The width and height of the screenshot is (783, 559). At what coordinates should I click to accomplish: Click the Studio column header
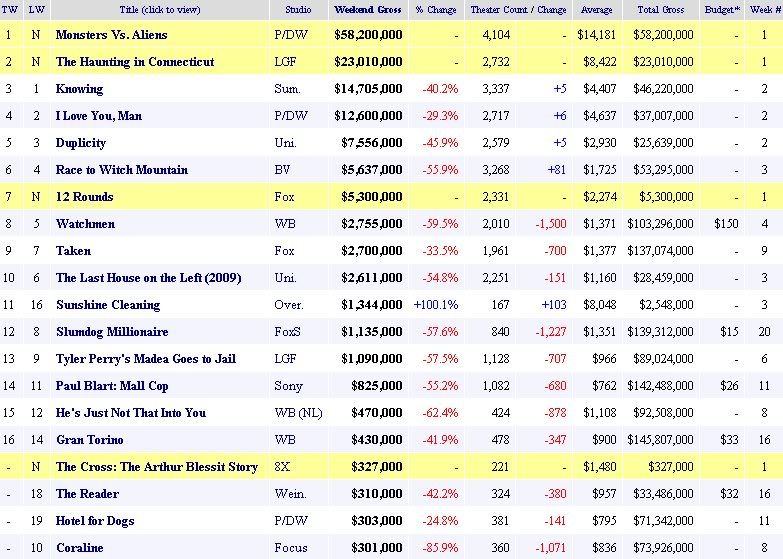[296, 10]
